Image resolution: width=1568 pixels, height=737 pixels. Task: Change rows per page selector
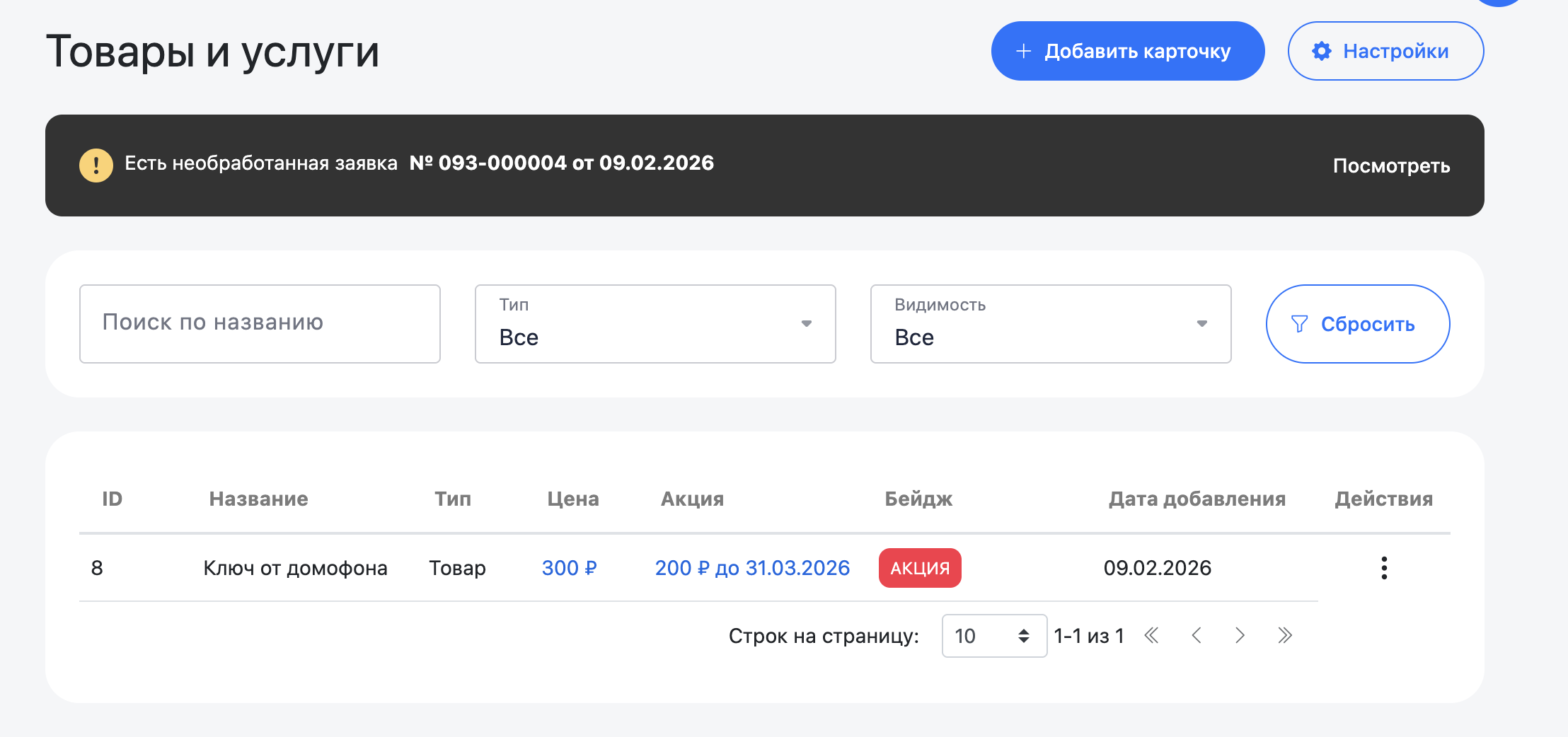993,636
